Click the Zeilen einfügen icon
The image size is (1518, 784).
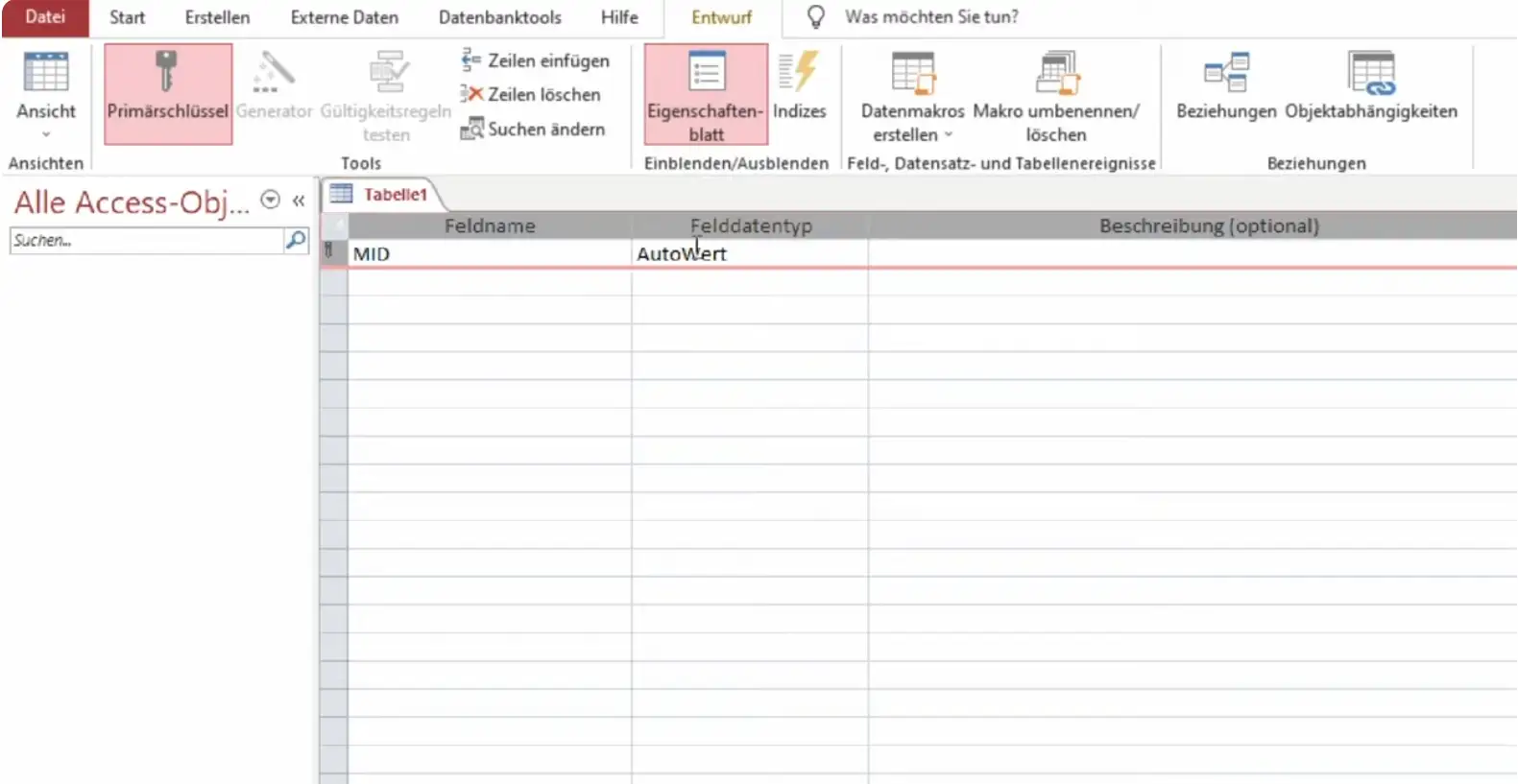pyautogui.click(x=470, y=60)
